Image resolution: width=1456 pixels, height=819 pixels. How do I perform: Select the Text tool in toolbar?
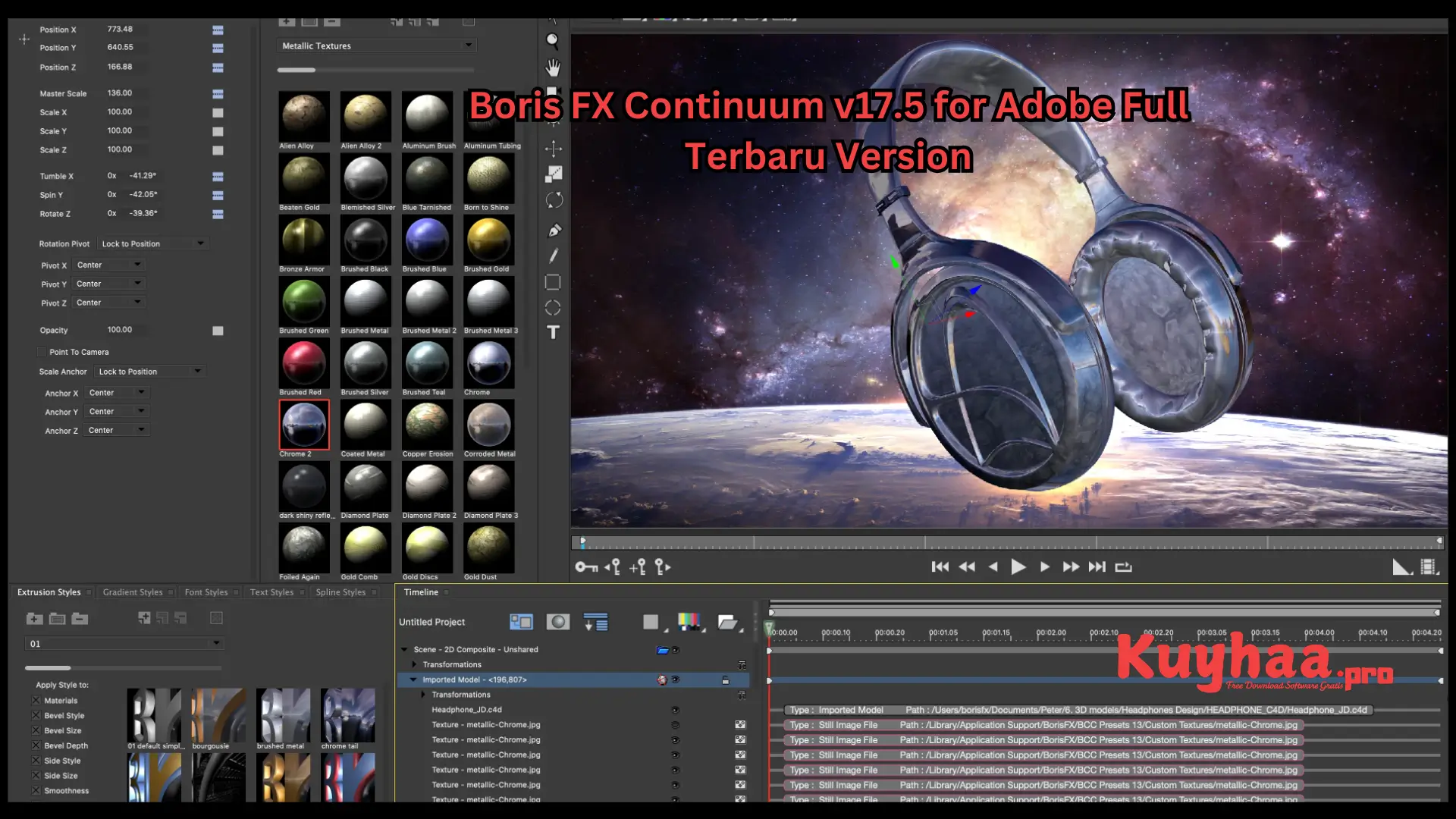click(x=554, y=334)
